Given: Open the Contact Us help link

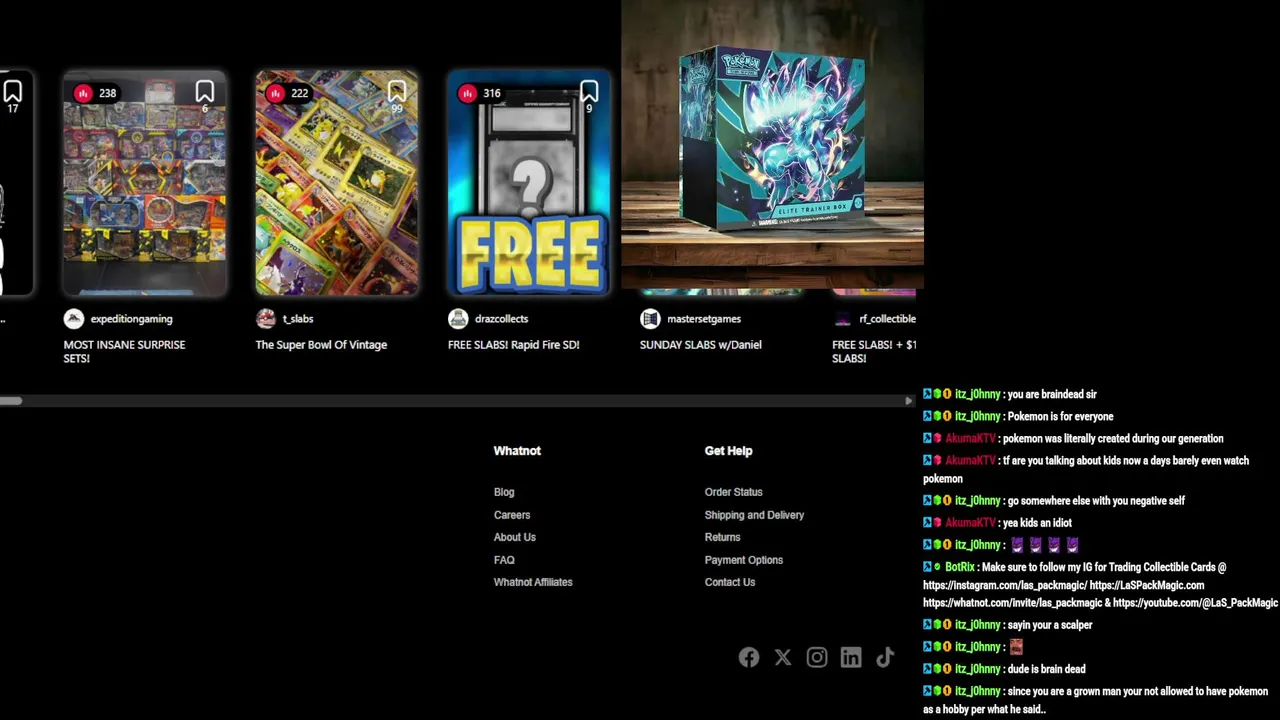Looking at the screenshot, I should coord(730,582).
